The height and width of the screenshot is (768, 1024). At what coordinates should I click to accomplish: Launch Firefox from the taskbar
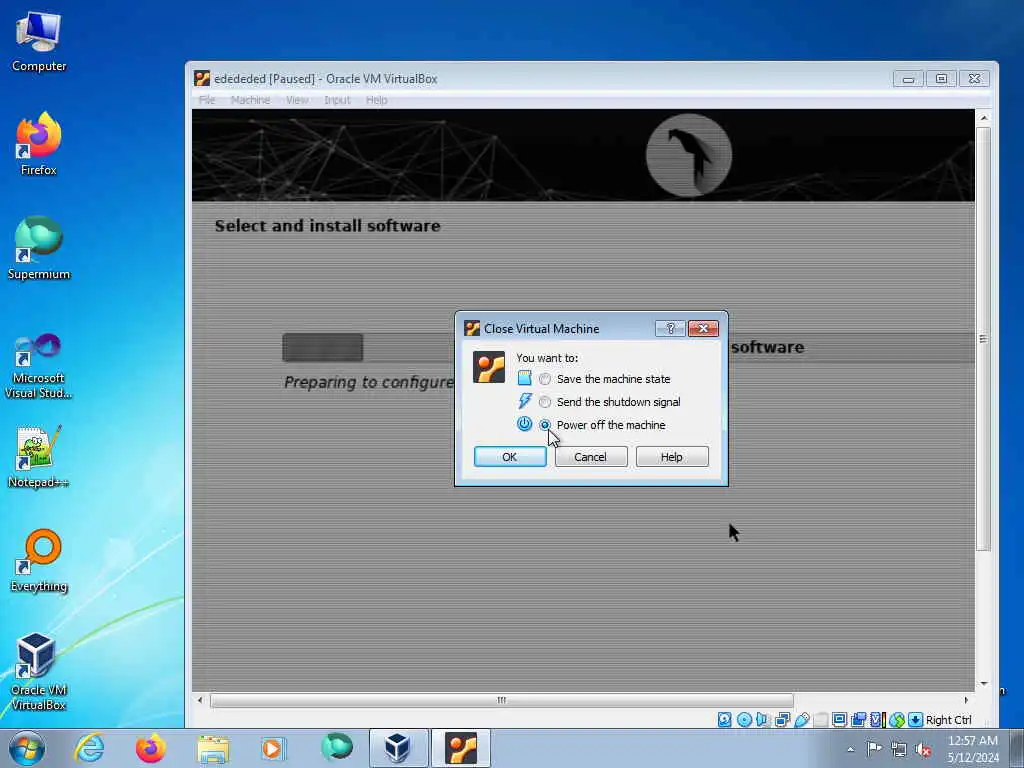pyautogui.click(x=150, y=748)
